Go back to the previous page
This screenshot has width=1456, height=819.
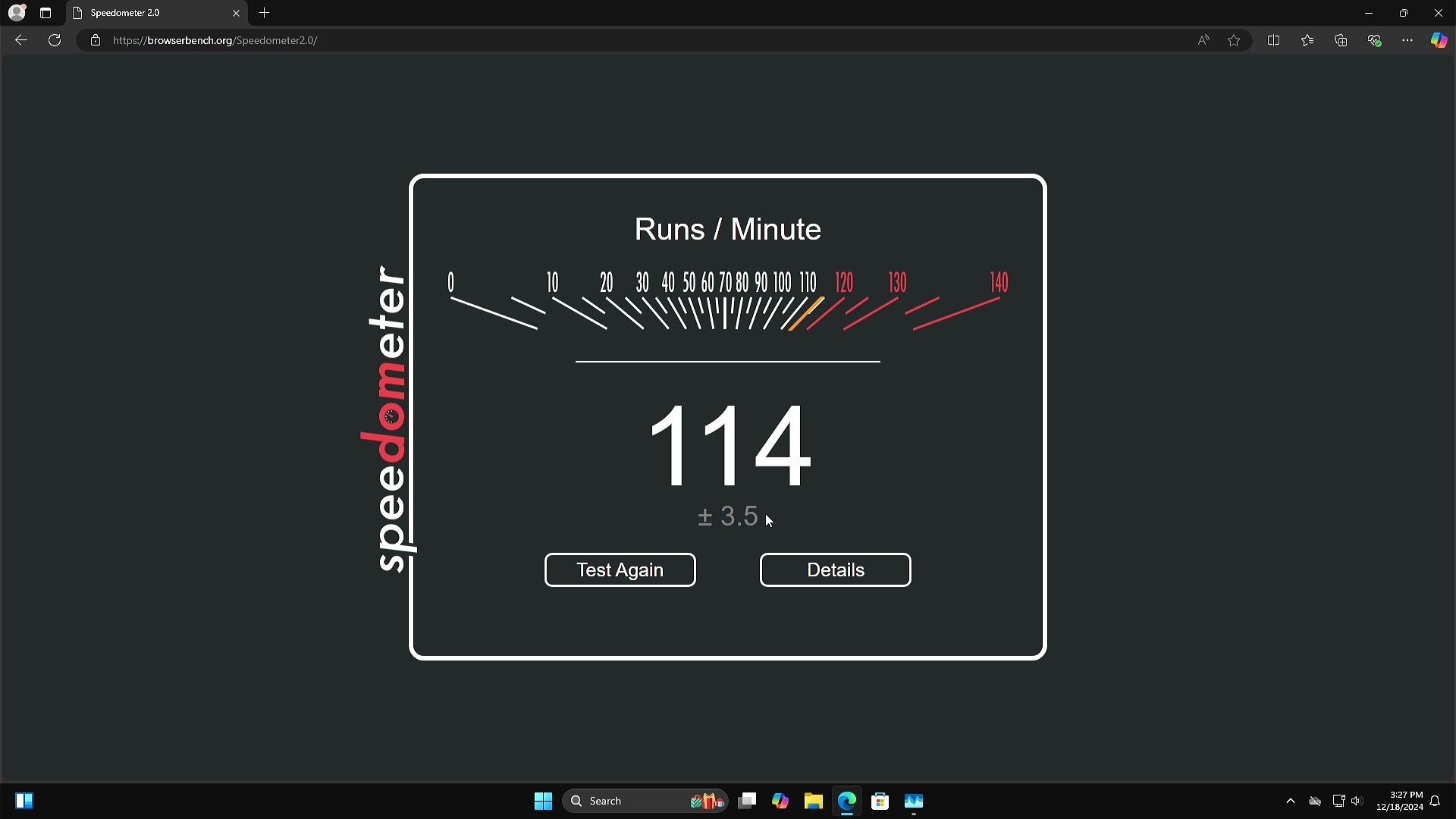21,40
